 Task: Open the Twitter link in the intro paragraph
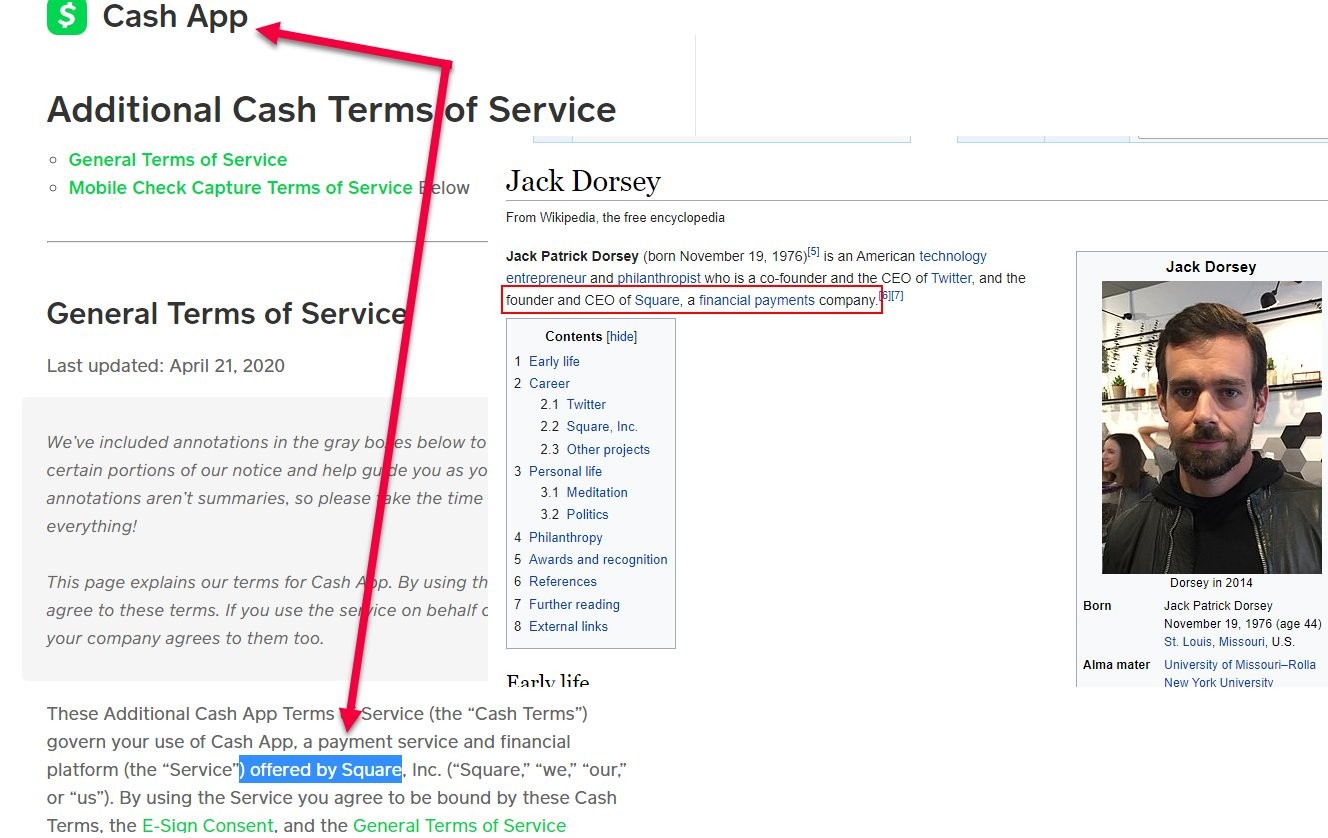pyautogui.click(x=951, y=278)
